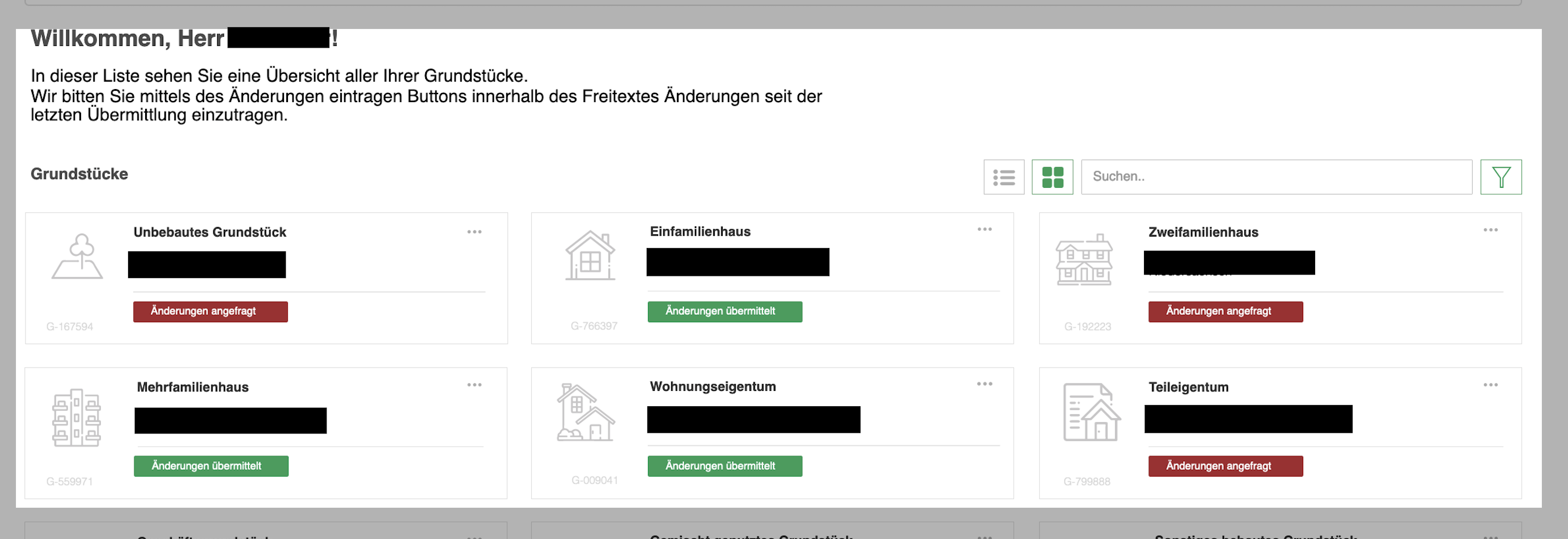
Task: Click Änderungen angefragt on Teileigentum
Action: point(1225,466)
